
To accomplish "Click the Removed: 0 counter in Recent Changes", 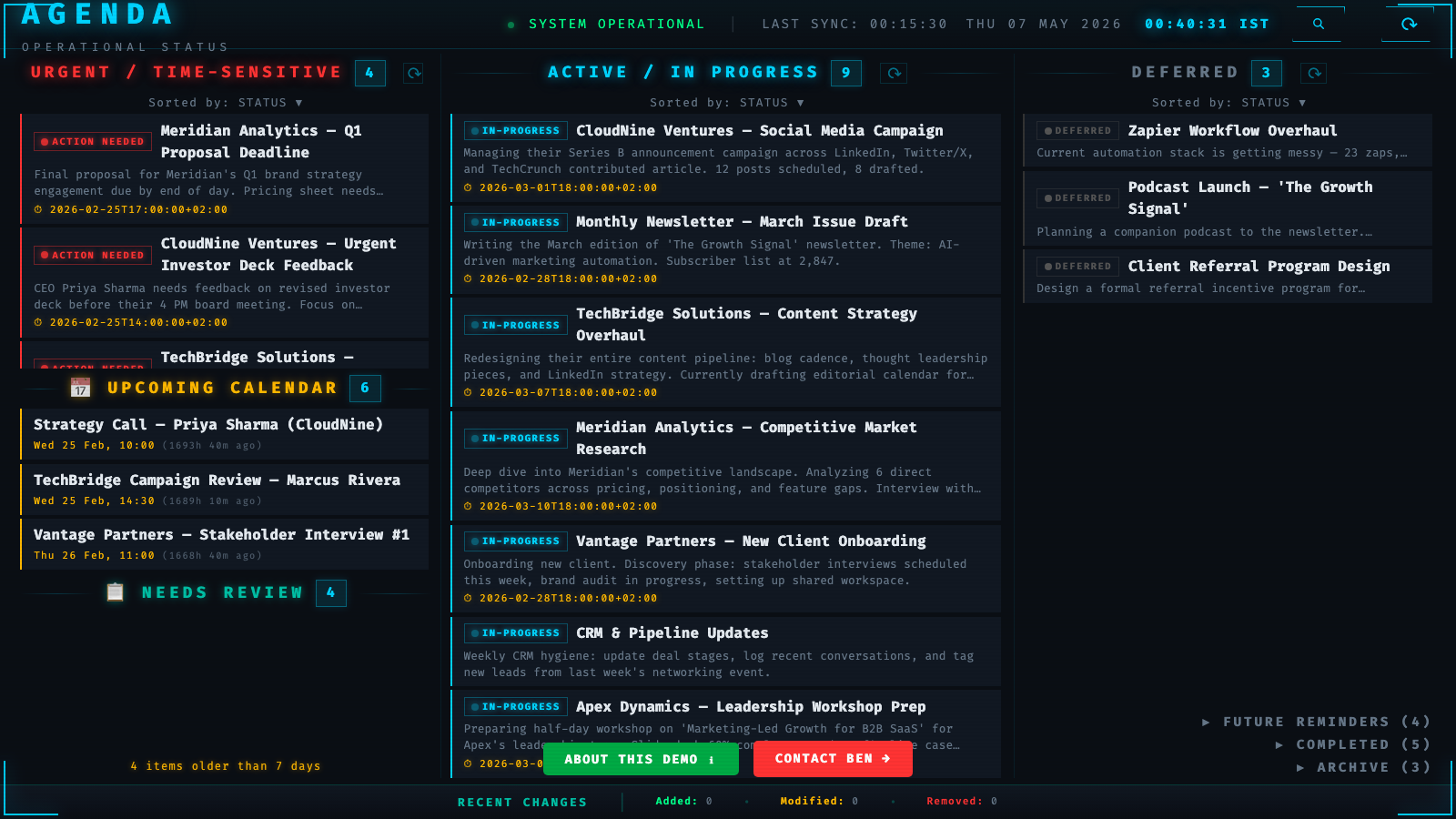I will (962, 802).
